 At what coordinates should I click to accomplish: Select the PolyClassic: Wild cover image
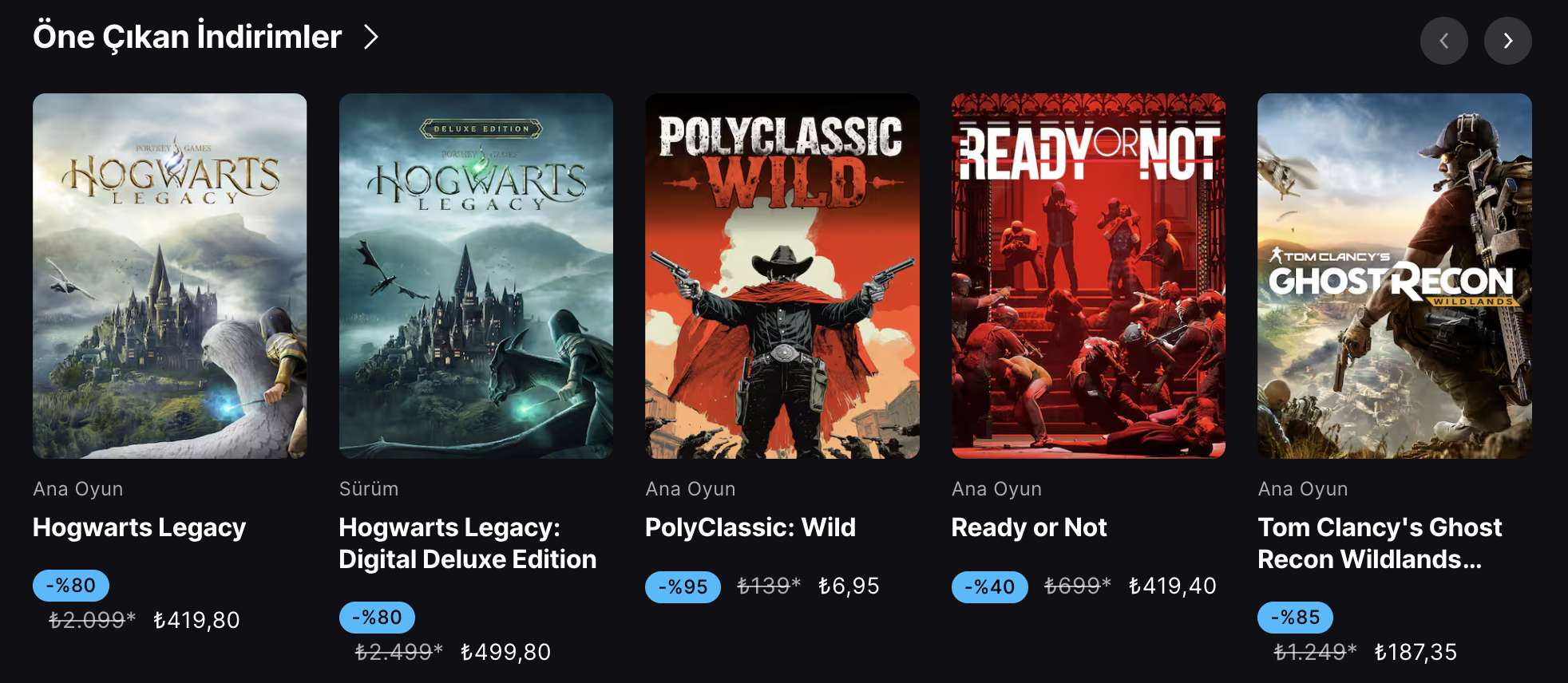coord(782,275)
